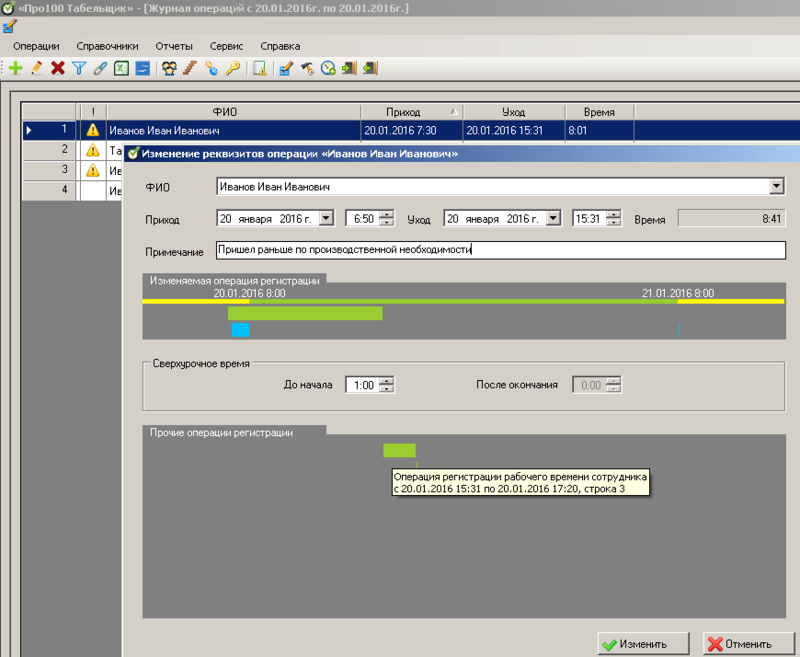Decrease the До начала overtime value
The height and width of the screenshot is (657, 800).
click(x=387, y=389)
